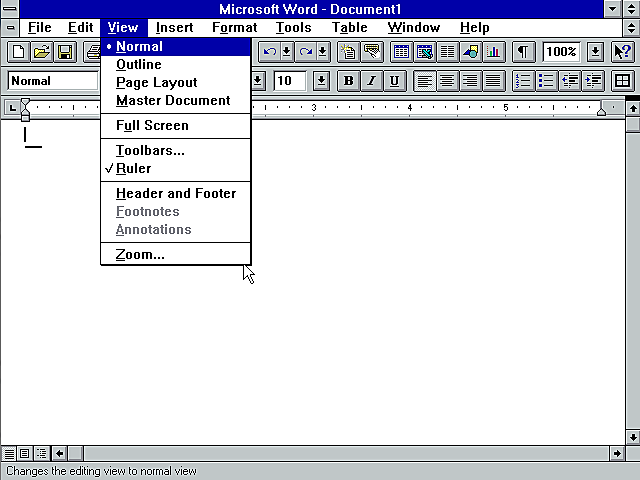The image size is (640, 480).
Task: Switch to Page Layout view button at bottom
Action: click(x=24, y=453)
